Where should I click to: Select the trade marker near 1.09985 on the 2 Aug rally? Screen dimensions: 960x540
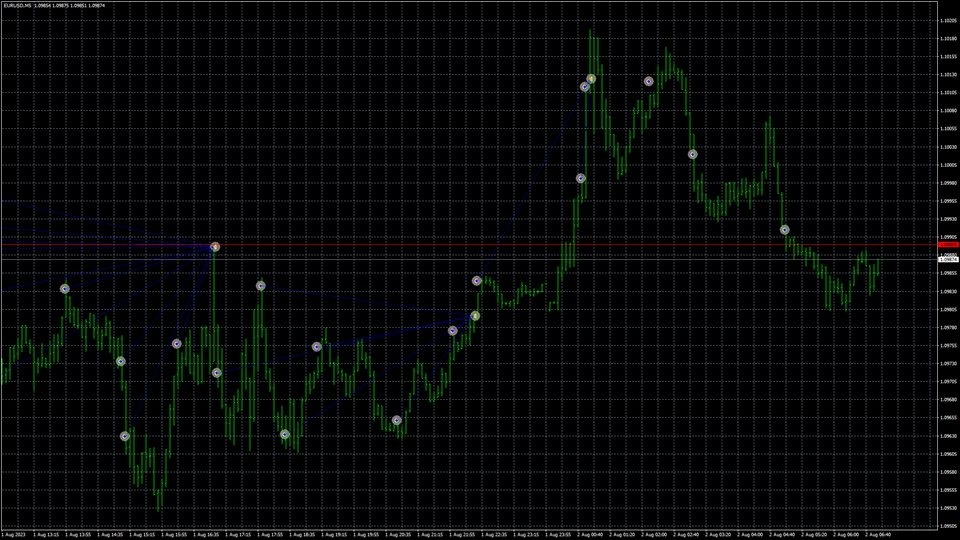tap(580, 178)
